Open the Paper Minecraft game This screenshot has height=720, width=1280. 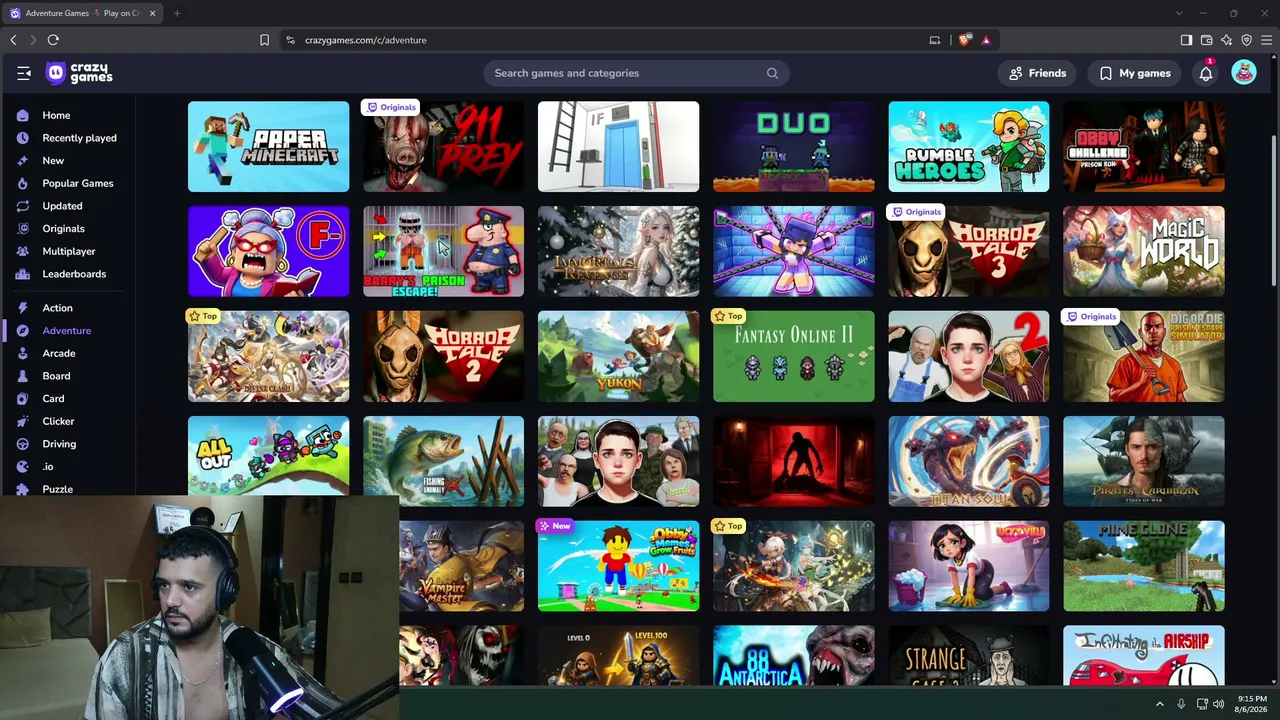pos(268,146)
